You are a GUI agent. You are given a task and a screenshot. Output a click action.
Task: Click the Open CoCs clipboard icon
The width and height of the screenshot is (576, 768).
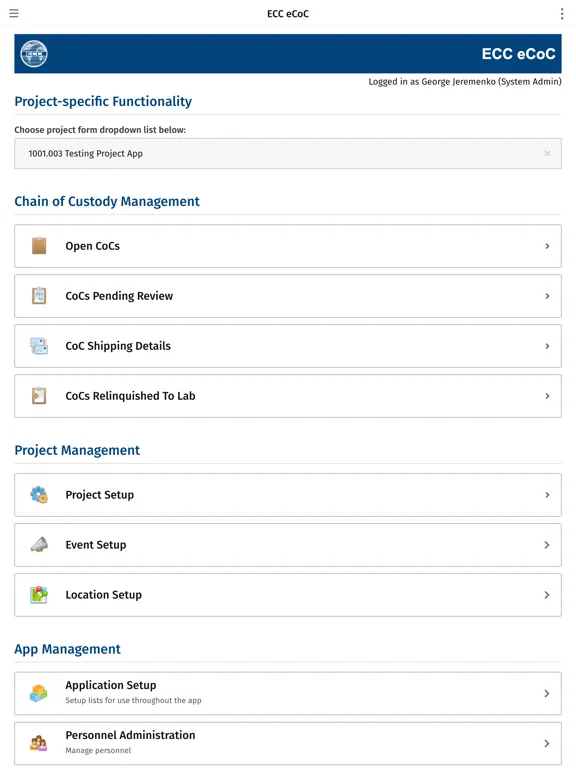39,246
